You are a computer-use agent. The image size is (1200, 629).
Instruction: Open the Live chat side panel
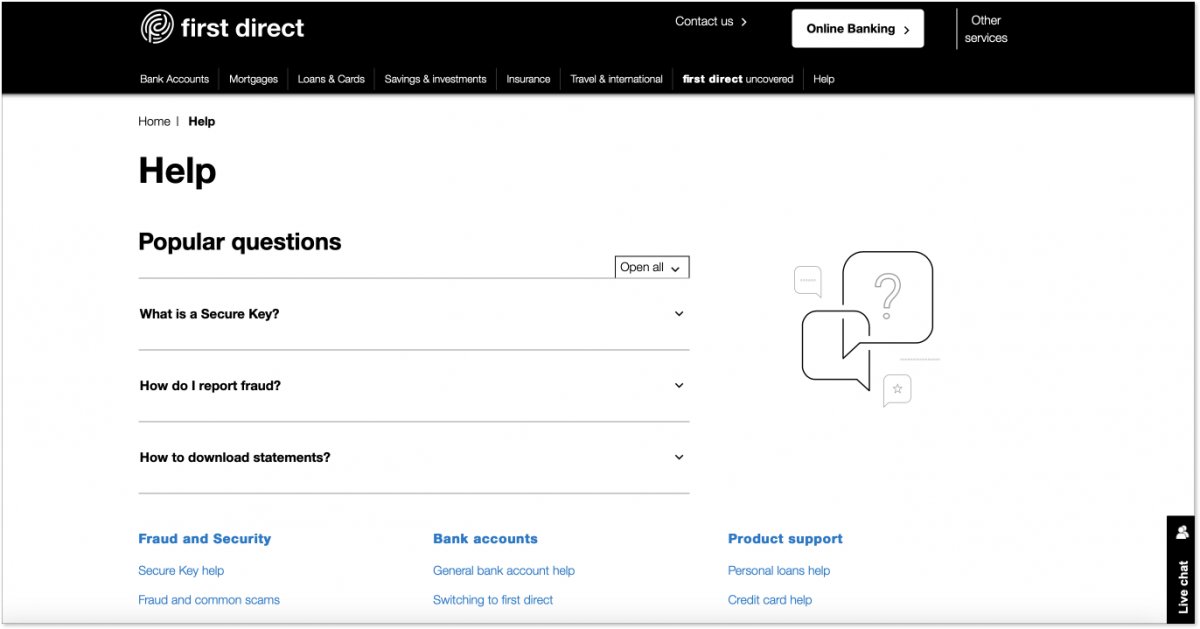[1182, 572]
